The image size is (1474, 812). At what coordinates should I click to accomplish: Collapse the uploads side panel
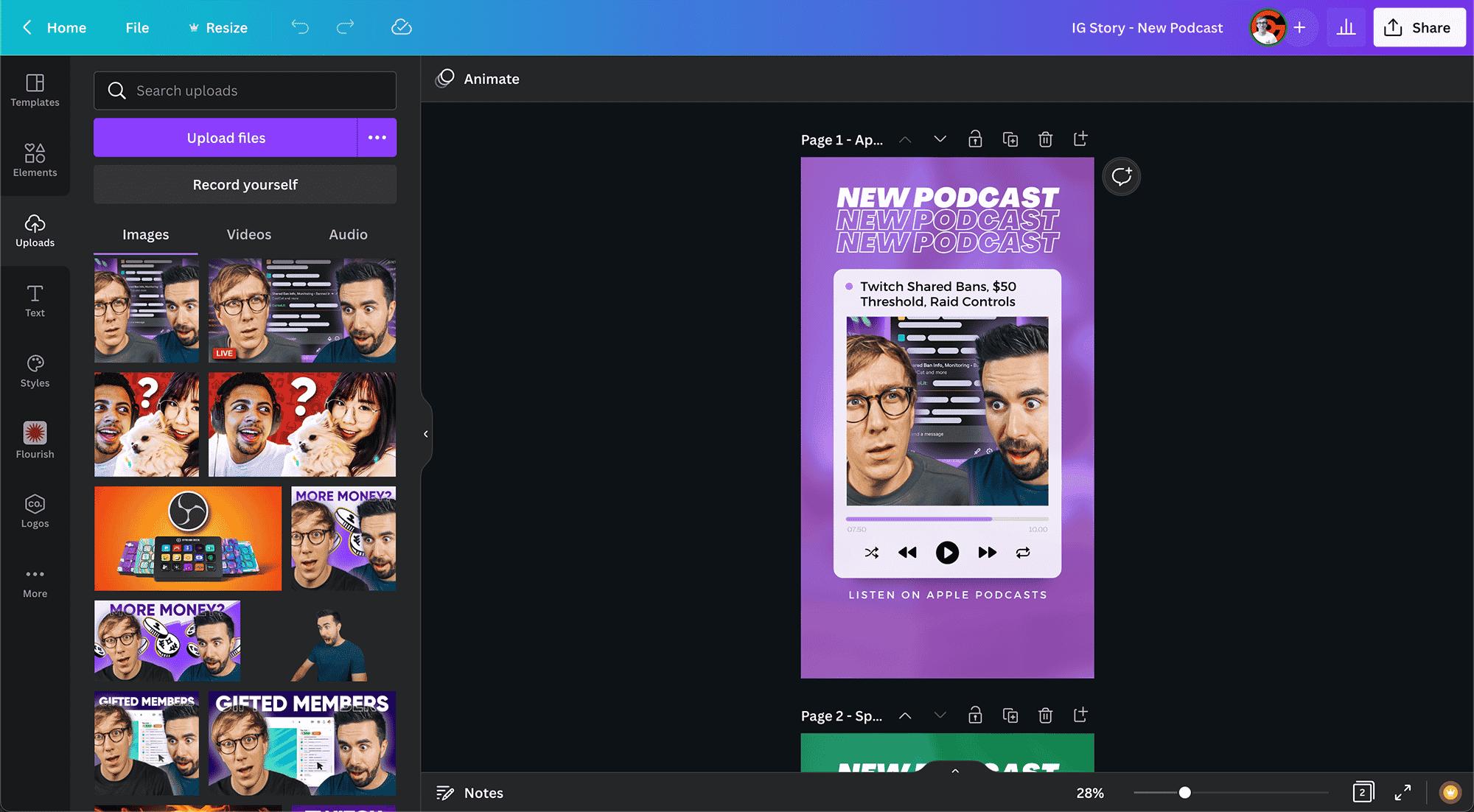point(425,434)
